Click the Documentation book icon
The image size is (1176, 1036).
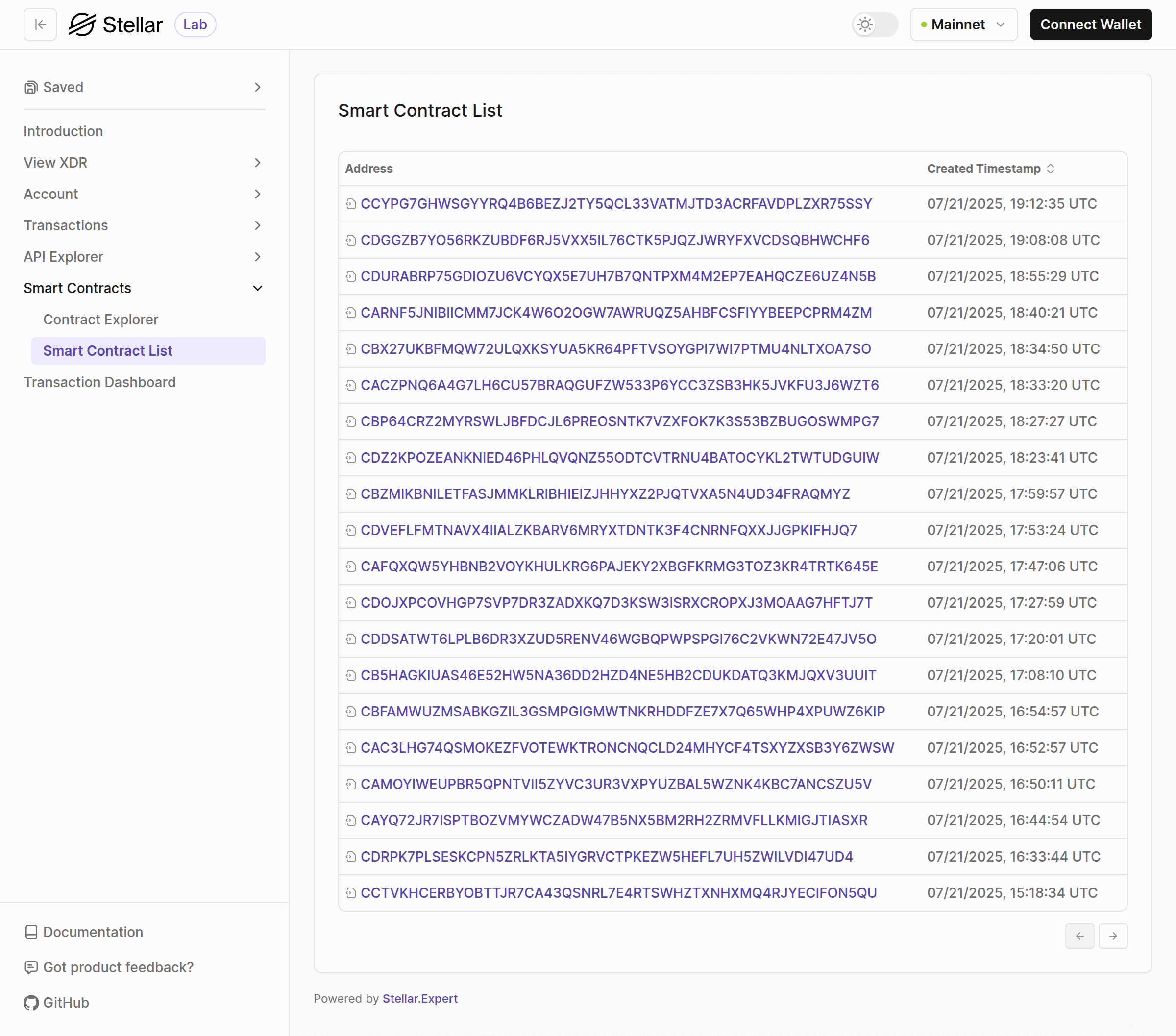[x=31, y=932]
